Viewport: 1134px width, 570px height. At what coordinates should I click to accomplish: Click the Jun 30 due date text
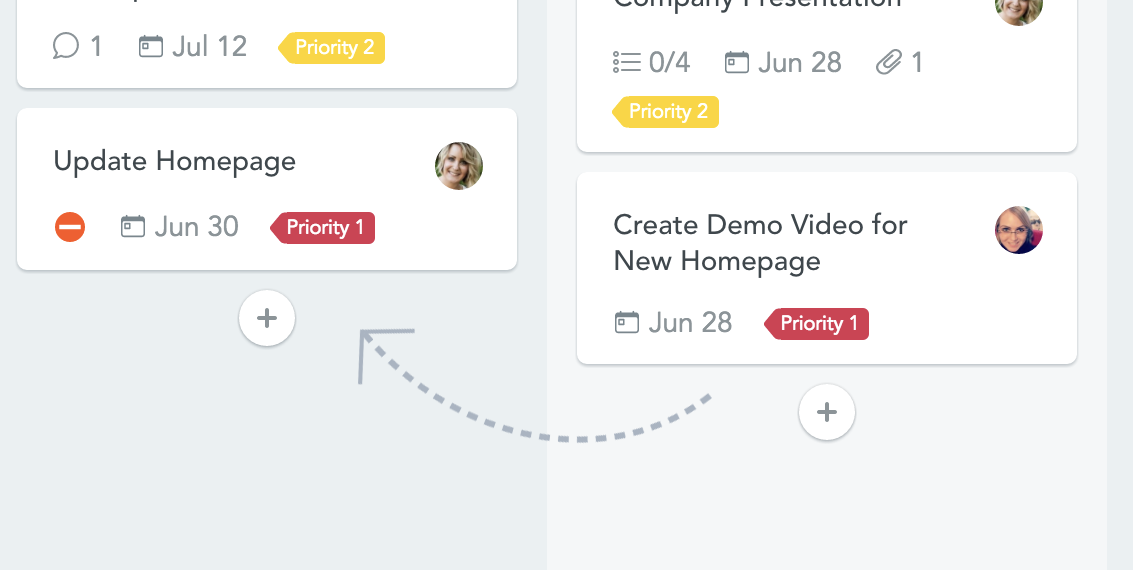coord(197,227)
